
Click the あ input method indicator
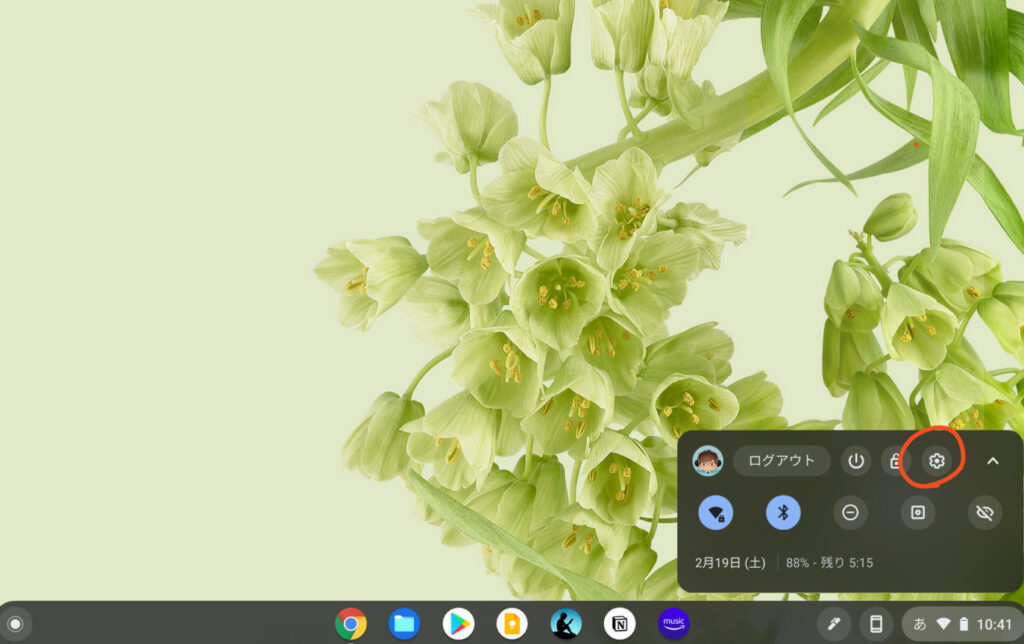click(920, 624)
